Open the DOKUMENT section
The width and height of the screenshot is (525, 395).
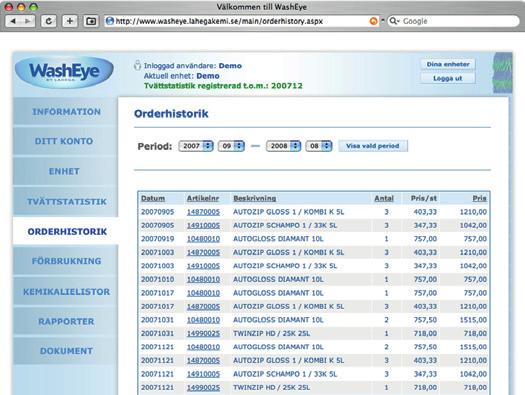(66, 351)
